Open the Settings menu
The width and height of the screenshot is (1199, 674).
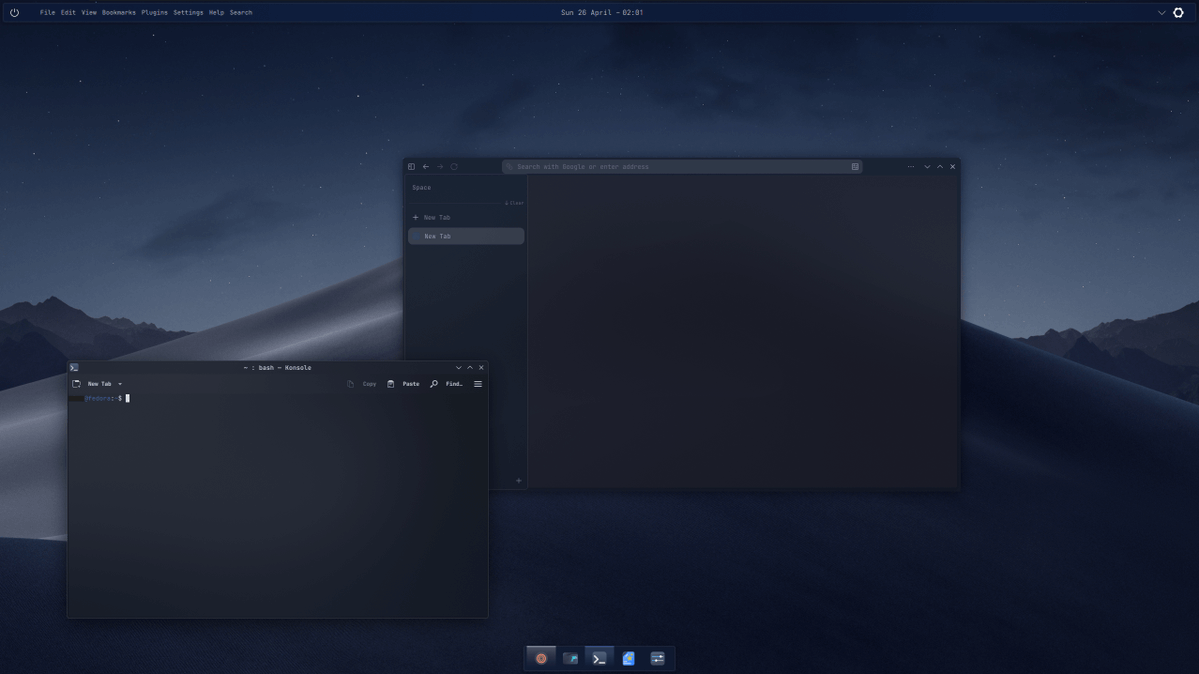point(188,12)
